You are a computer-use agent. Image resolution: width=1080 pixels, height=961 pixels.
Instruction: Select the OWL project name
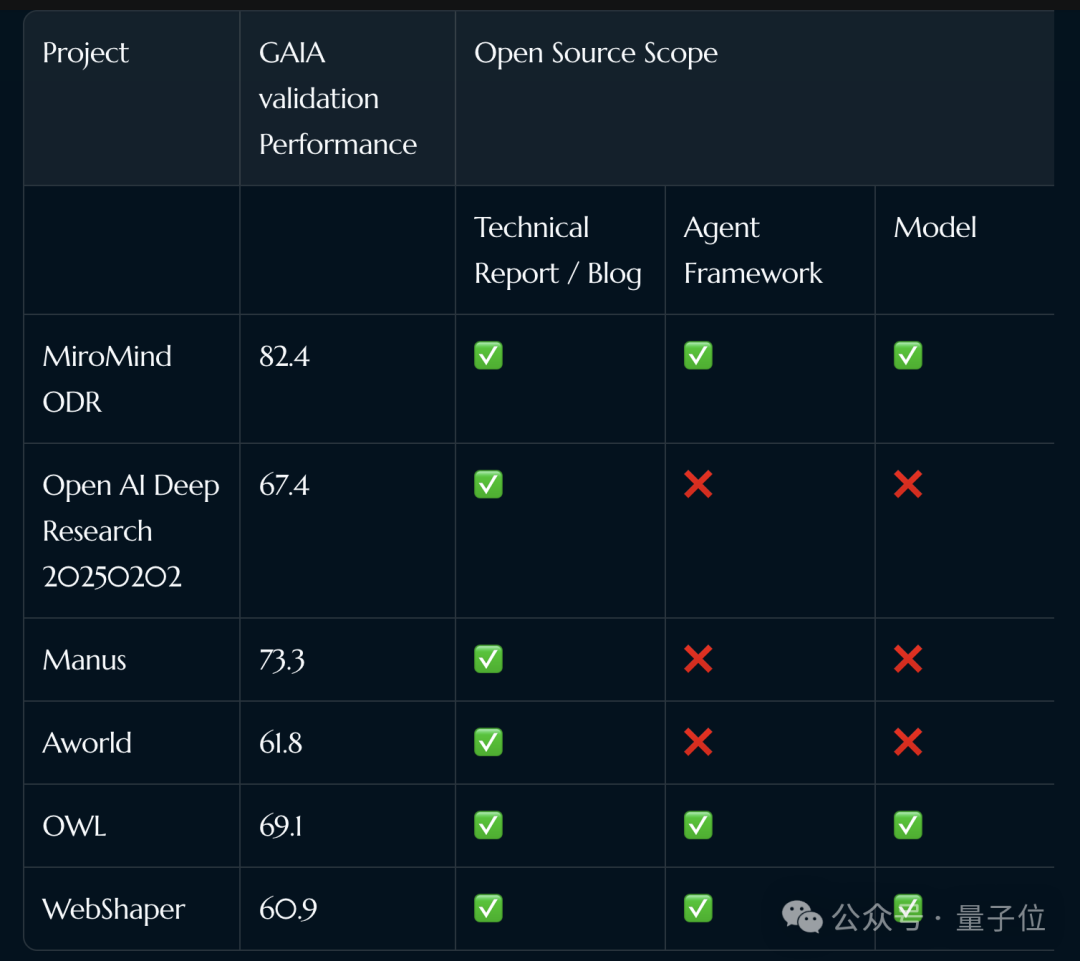74,826
